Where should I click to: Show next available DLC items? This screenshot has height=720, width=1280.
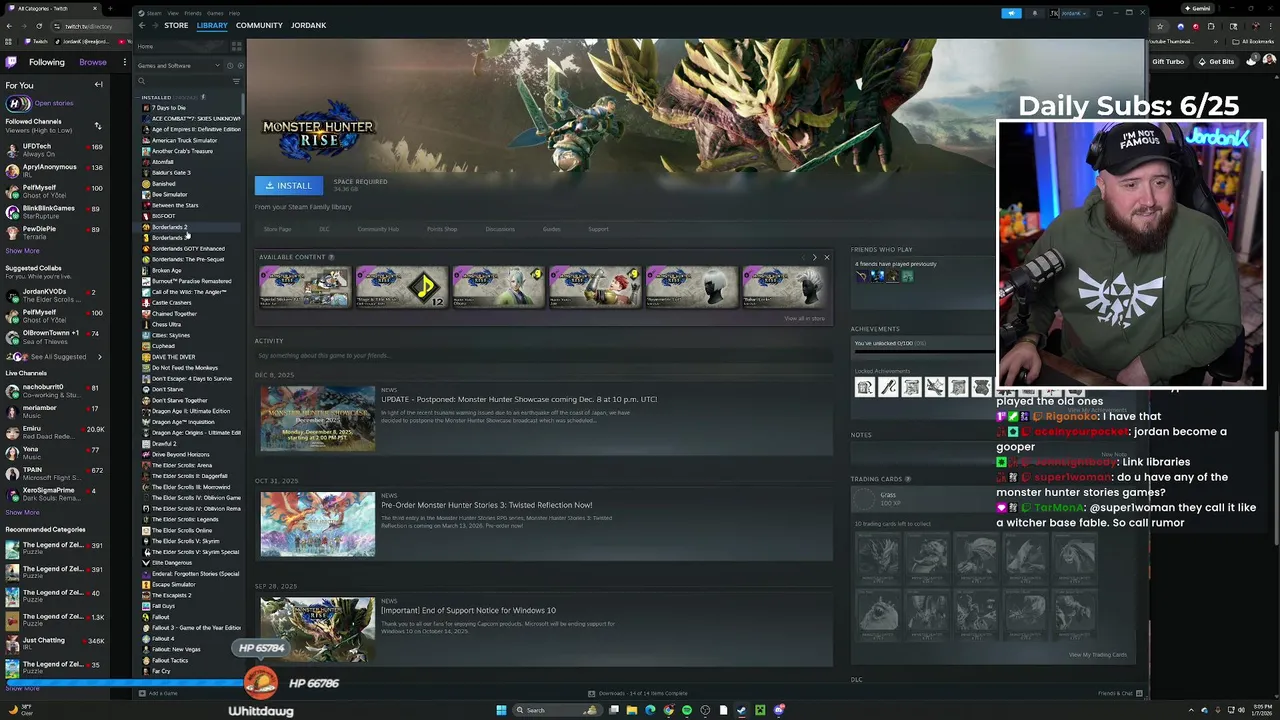click(814, 257)
